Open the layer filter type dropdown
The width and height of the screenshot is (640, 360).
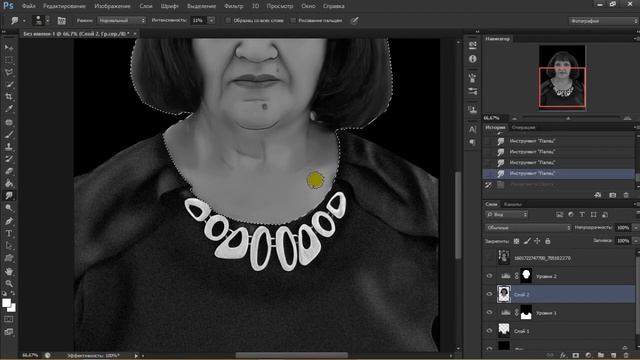[x=507, y=215]
